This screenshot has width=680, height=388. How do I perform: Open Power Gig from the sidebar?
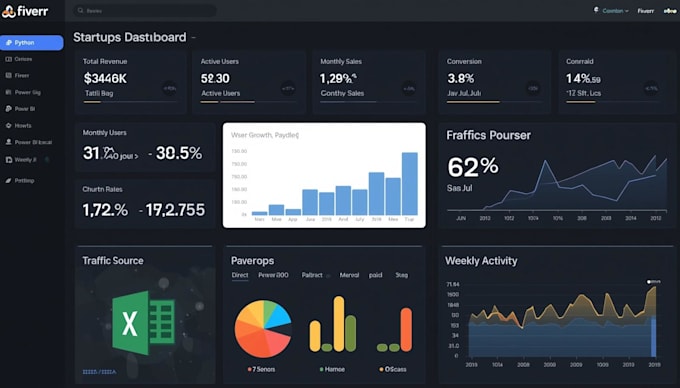pos(23,92)
